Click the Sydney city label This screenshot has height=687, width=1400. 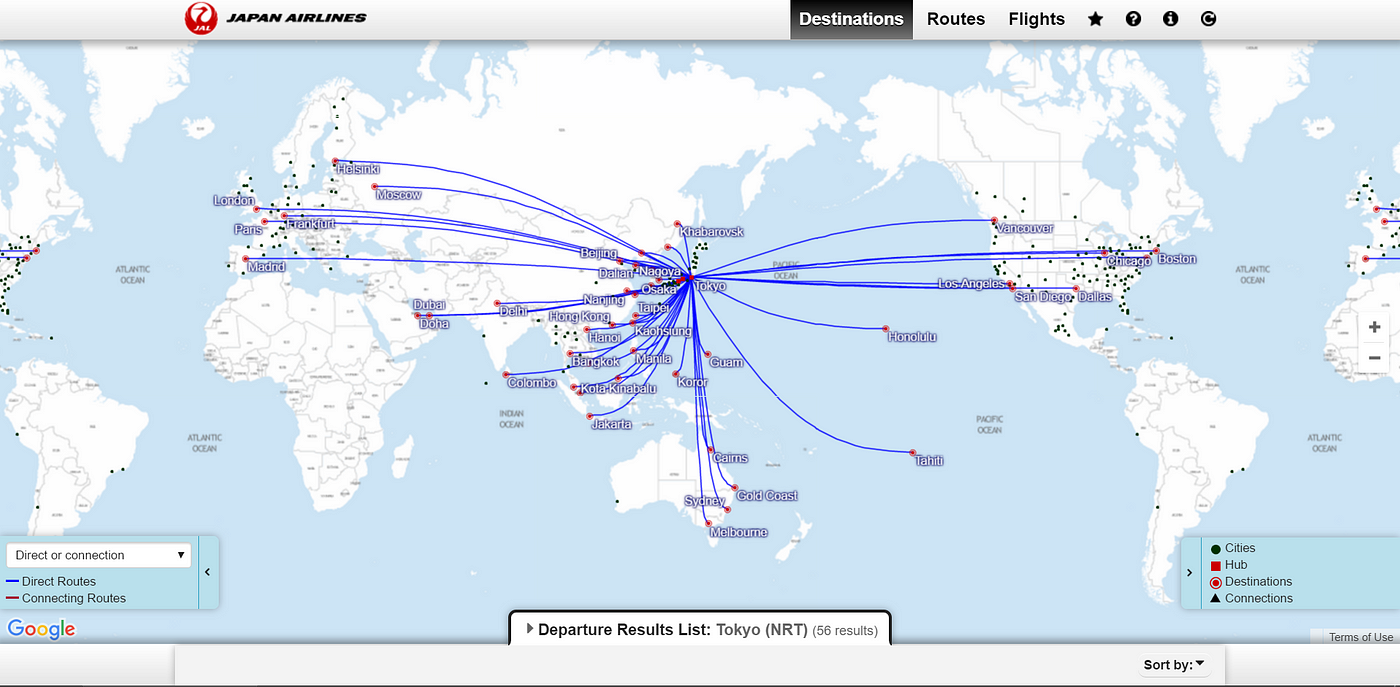pos(705,501)
